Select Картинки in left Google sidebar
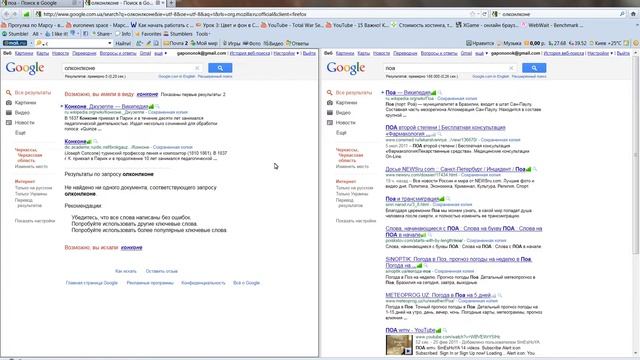 (x=25, y=103)
